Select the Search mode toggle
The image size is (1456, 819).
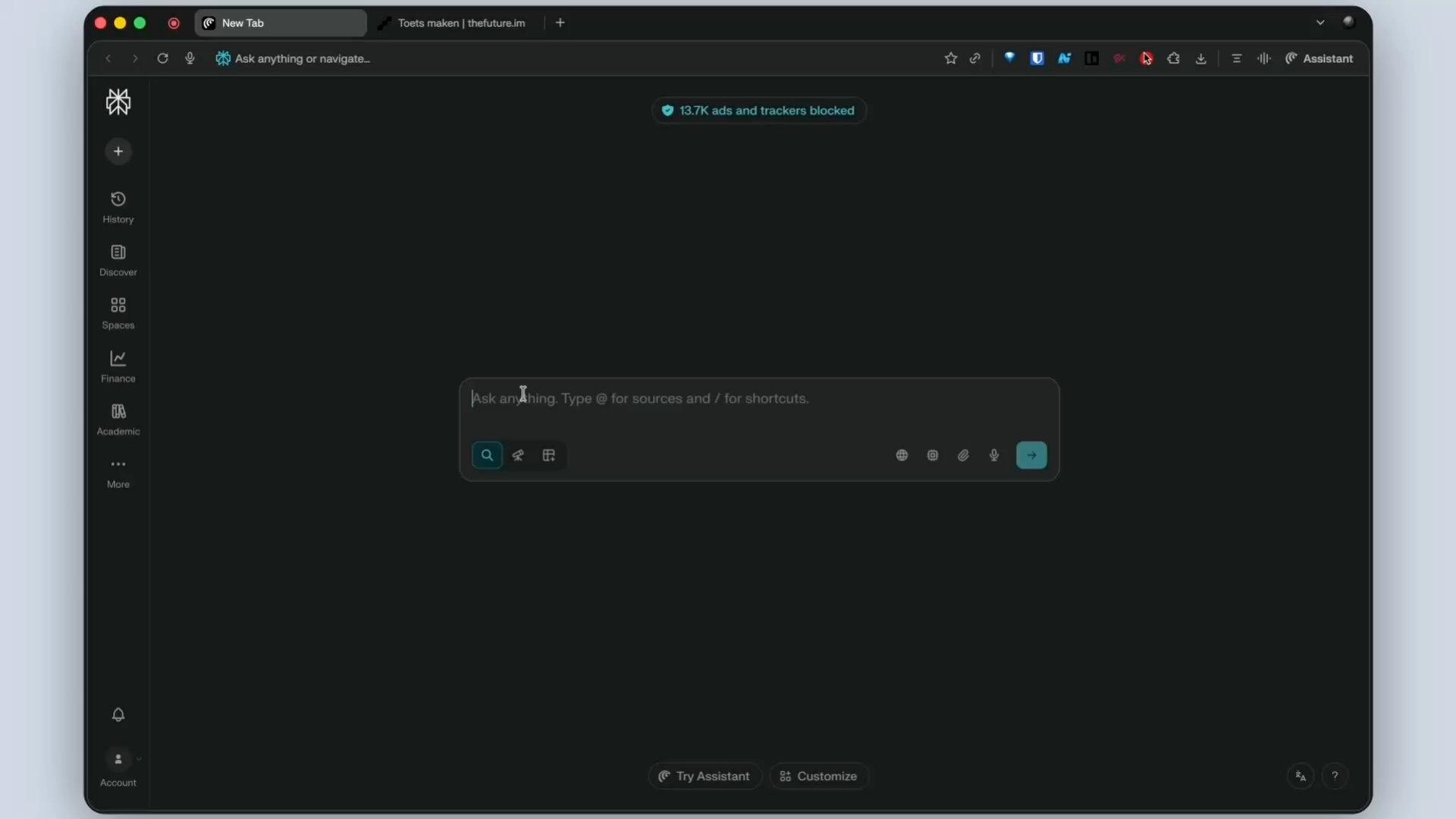[x=487, y=455]
